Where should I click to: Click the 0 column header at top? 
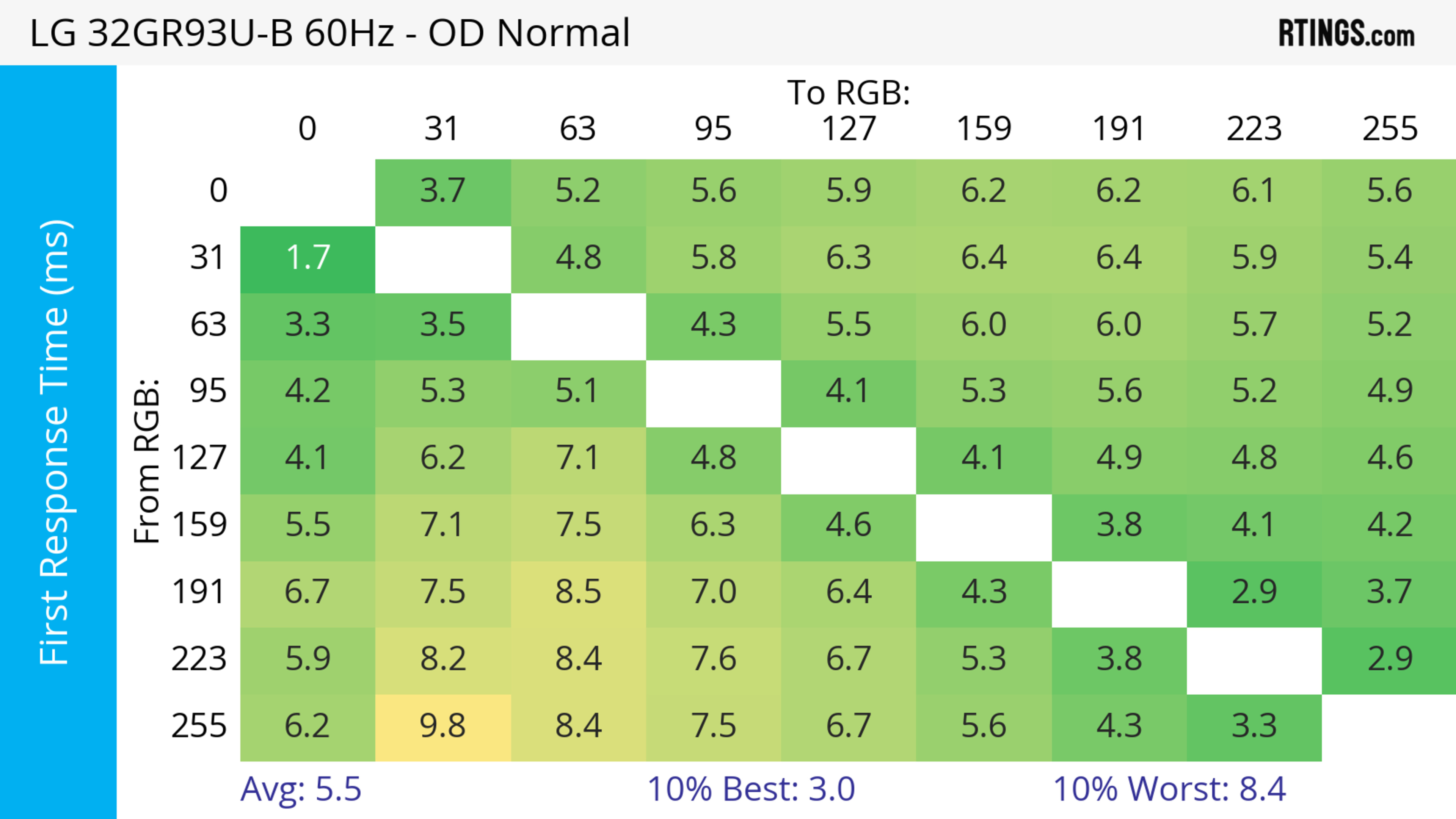pos(308,129)
